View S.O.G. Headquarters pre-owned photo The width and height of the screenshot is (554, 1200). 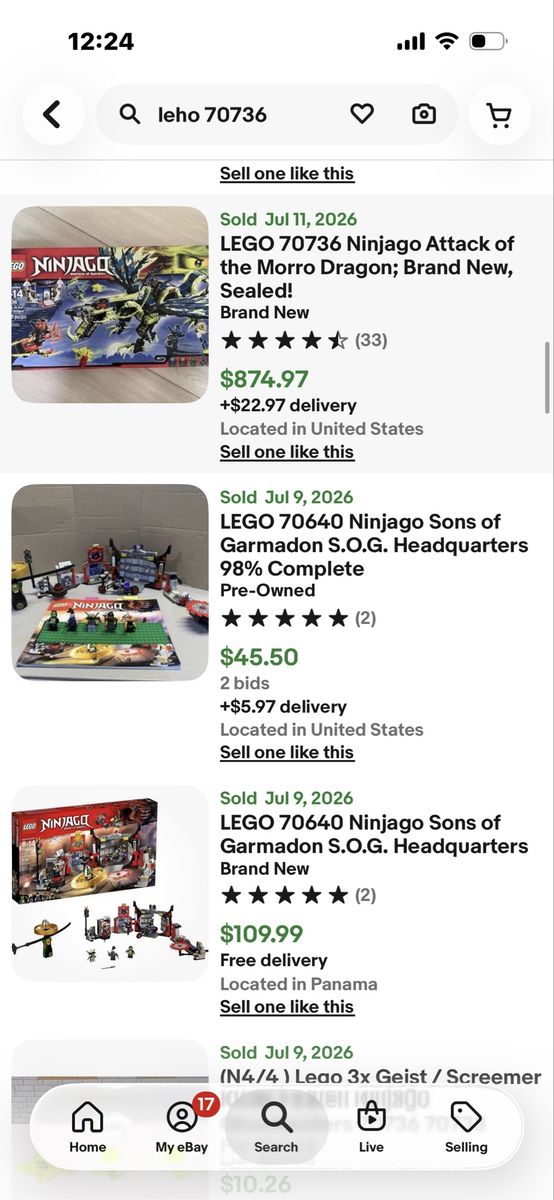(x=110, y=583)
